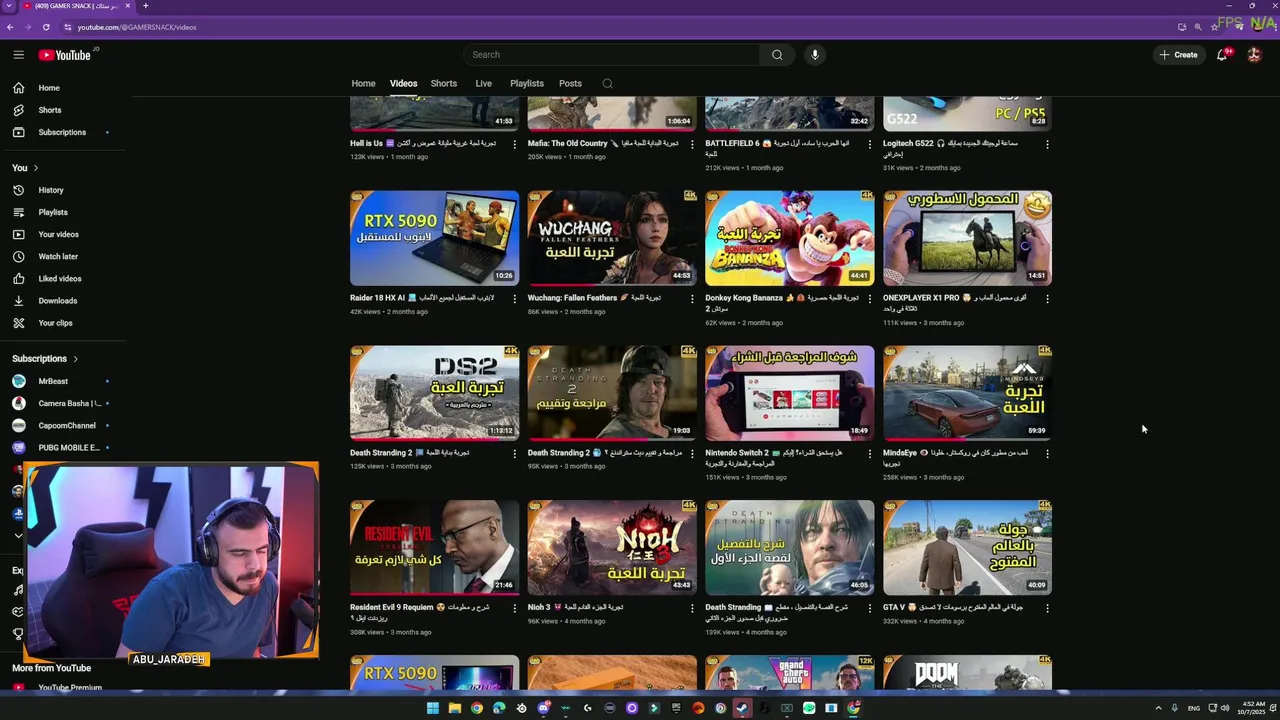This screenshot has width=1280, height=720.
Task: Click the YouTube search input field
Action: 610,55
